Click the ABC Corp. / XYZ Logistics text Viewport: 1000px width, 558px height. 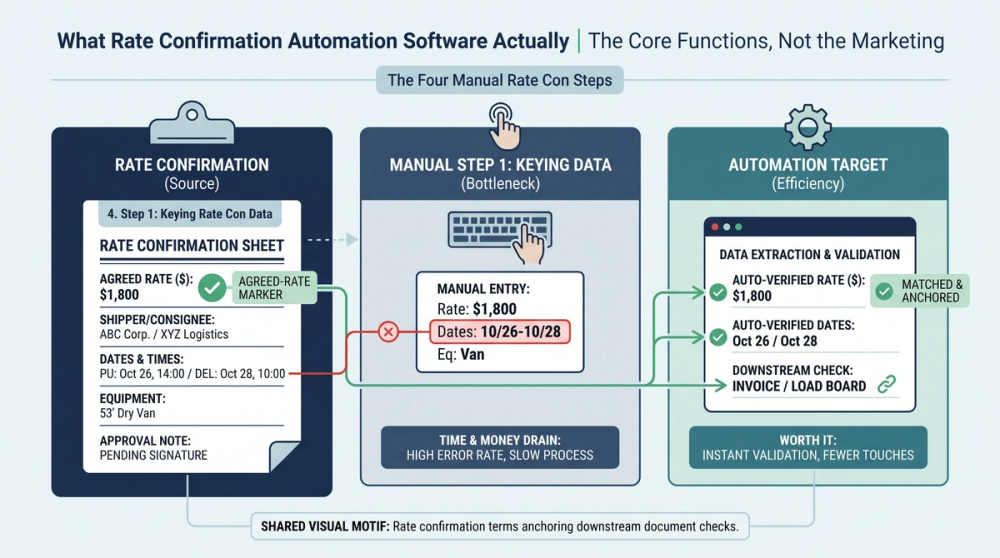click(164, 334)
